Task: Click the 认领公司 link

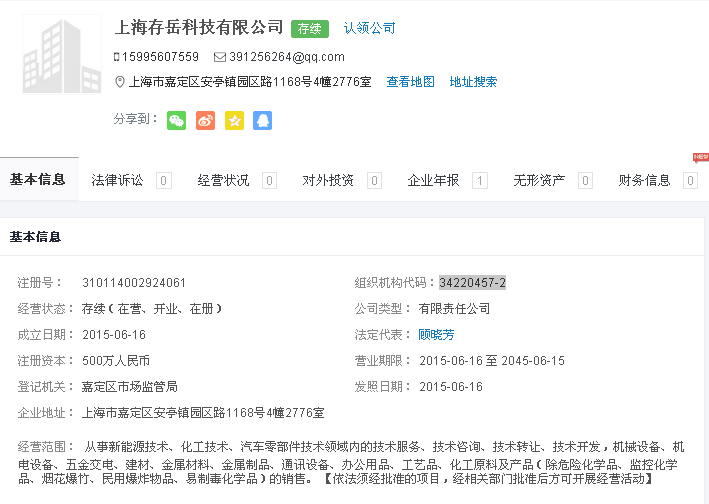Action: coord(369,28)
